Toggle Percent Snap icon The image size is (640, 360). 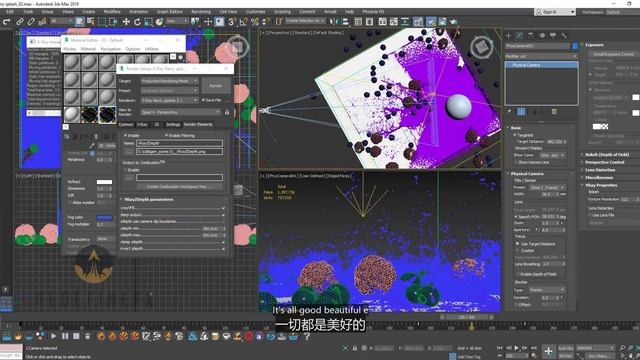coord(255,22)
